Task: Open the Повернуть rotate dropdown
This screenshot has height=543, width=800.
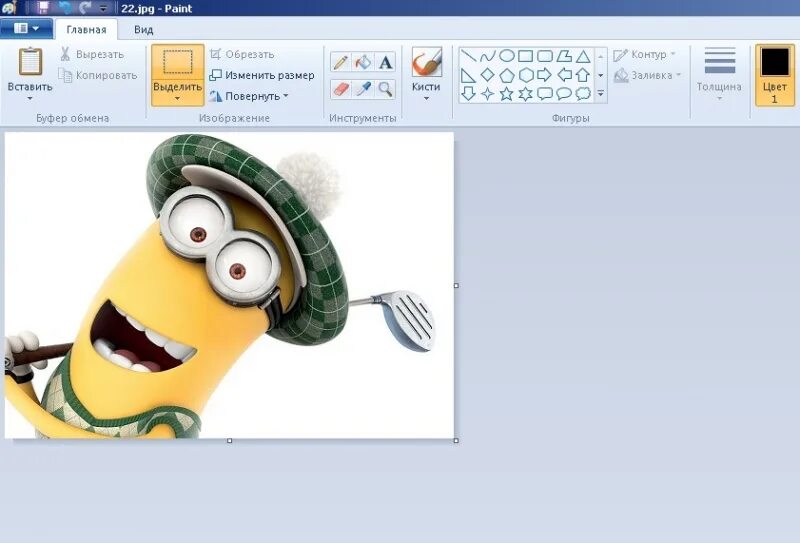Action: tap(249, 96)
